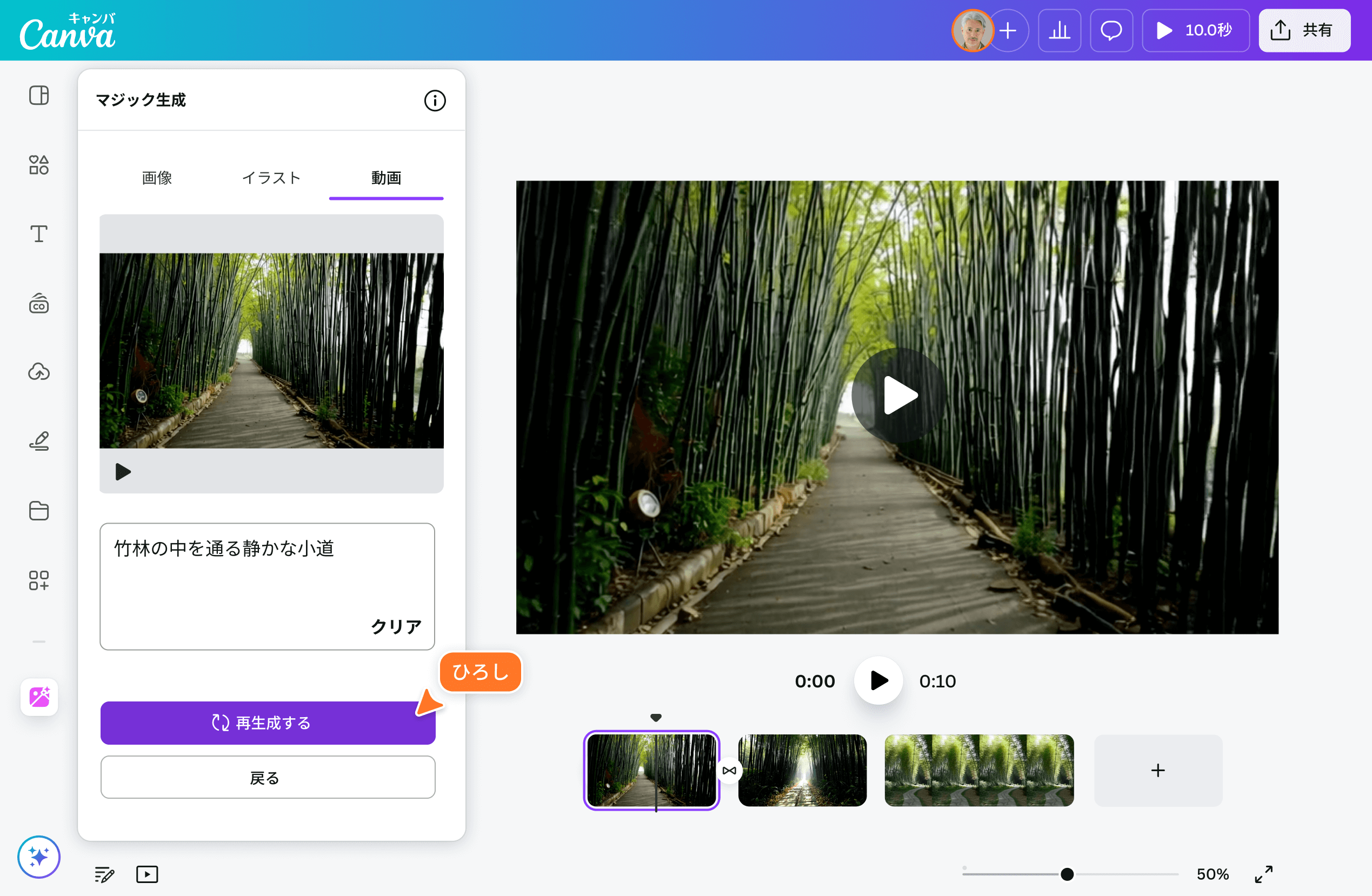Play presentation with the 10.0秒 button
Viewport: 1372px width, 896px height.
(x=1196, y=31)
